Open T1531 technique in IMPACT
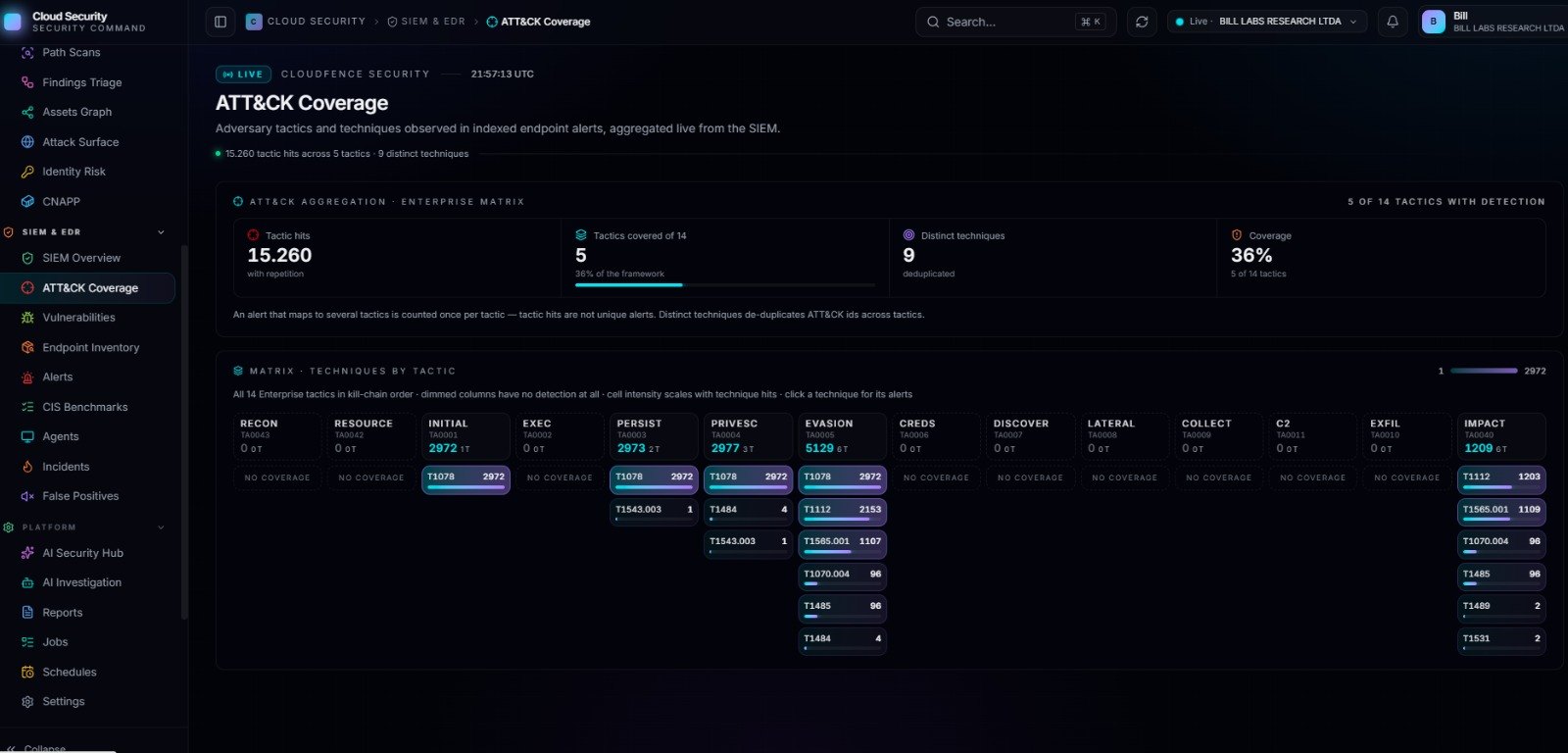Viewport: 1568px width, 753px height. (x=1501, y=641)
